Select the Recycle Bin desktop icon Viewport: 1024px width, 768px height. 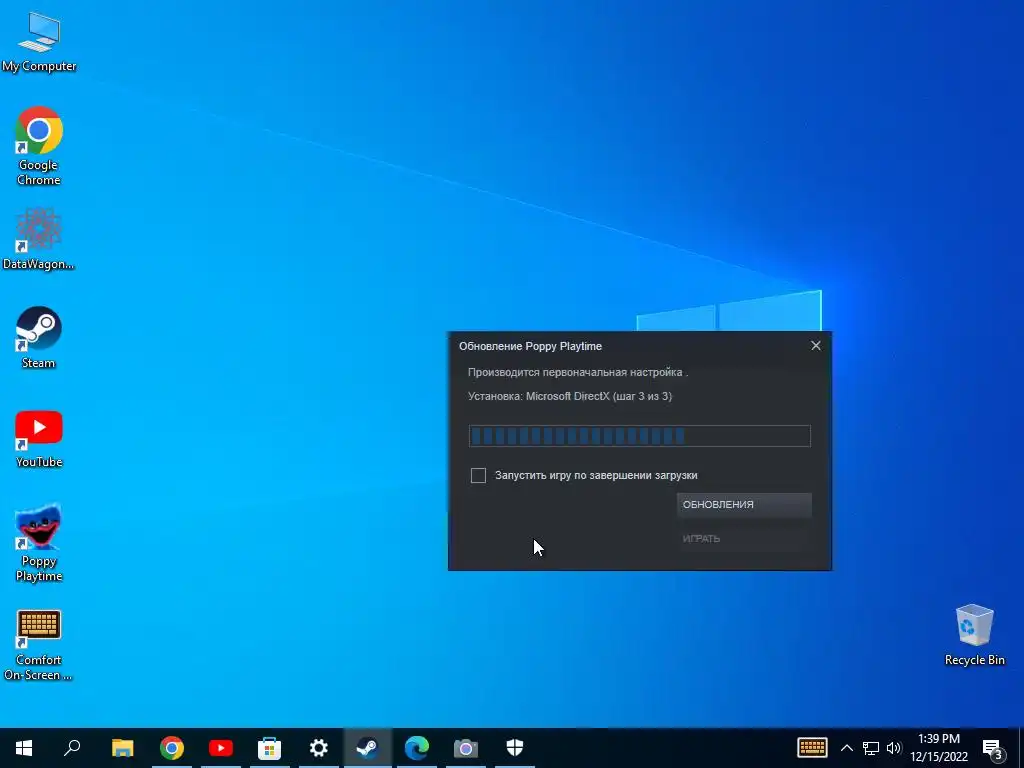coord(974,635)
